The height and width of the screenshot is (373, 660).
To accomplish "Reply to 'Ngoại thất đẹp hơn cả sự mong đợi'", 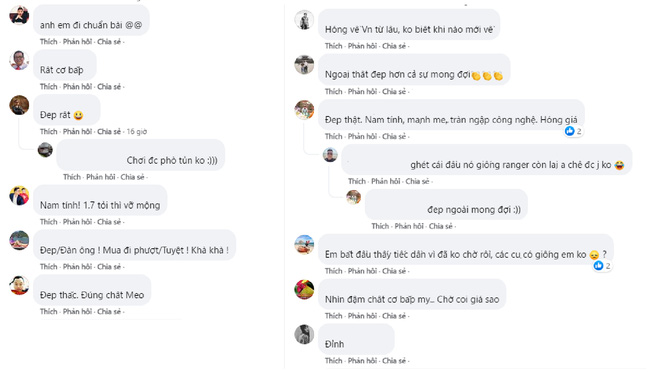I will pyautogui.click(x=362, y=91).
